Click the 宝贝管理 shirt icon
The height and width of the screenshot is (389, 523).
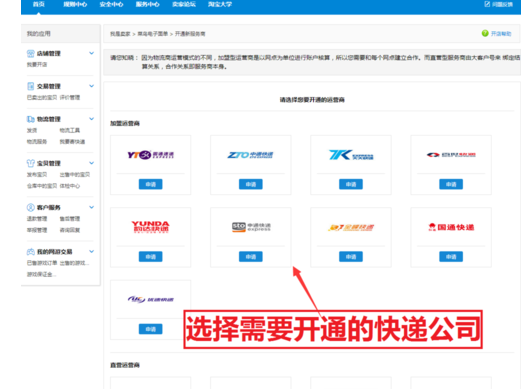tap(30, 163)
